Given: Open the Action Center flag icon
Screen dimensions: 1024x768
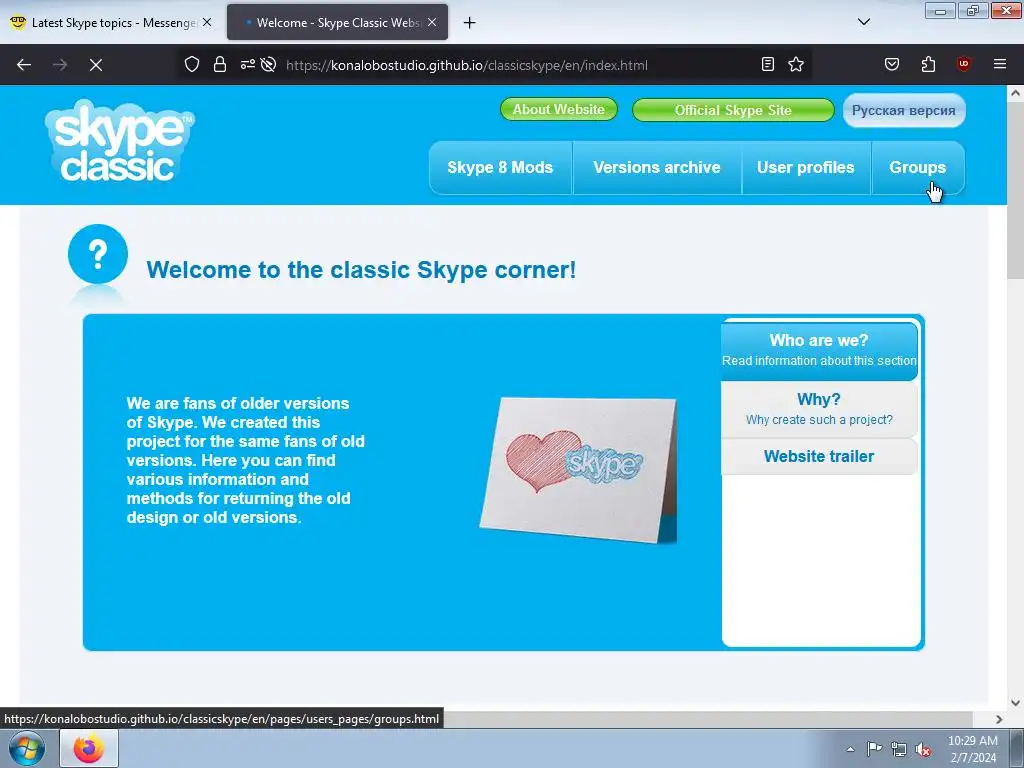Looking at the screenshot, I should pos(874,749).
